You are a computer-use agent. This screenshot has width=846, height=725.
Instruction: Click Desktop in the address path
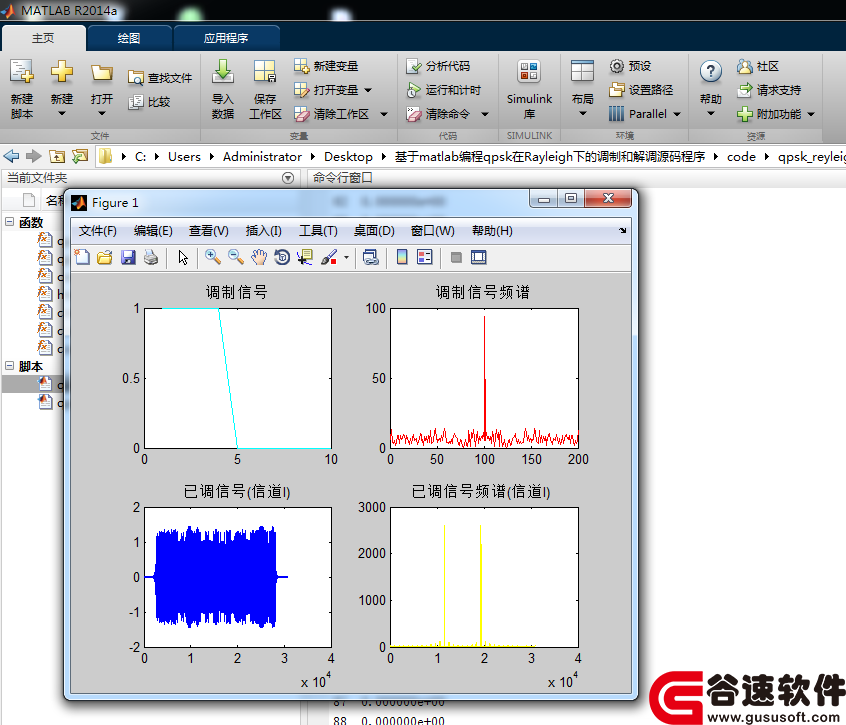click(x=348, y=156)
